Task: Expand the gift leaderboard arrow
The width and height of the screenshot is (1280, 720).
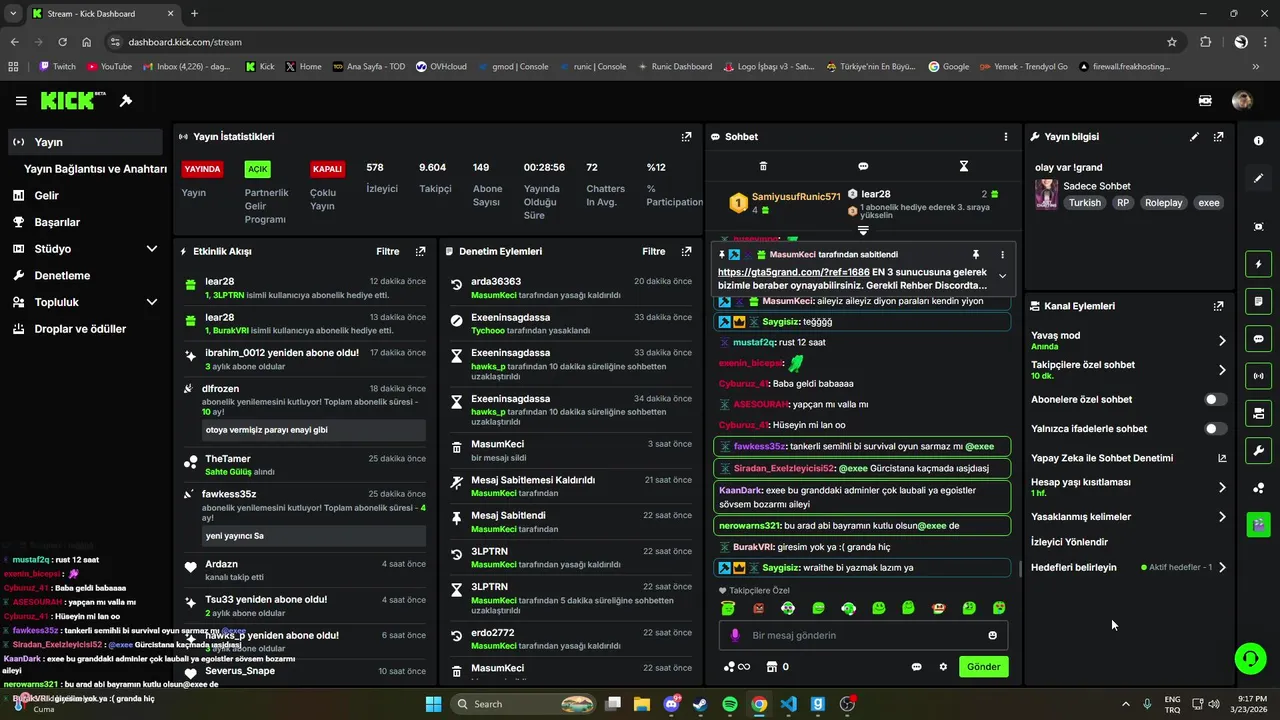Action: coord(863,230)
